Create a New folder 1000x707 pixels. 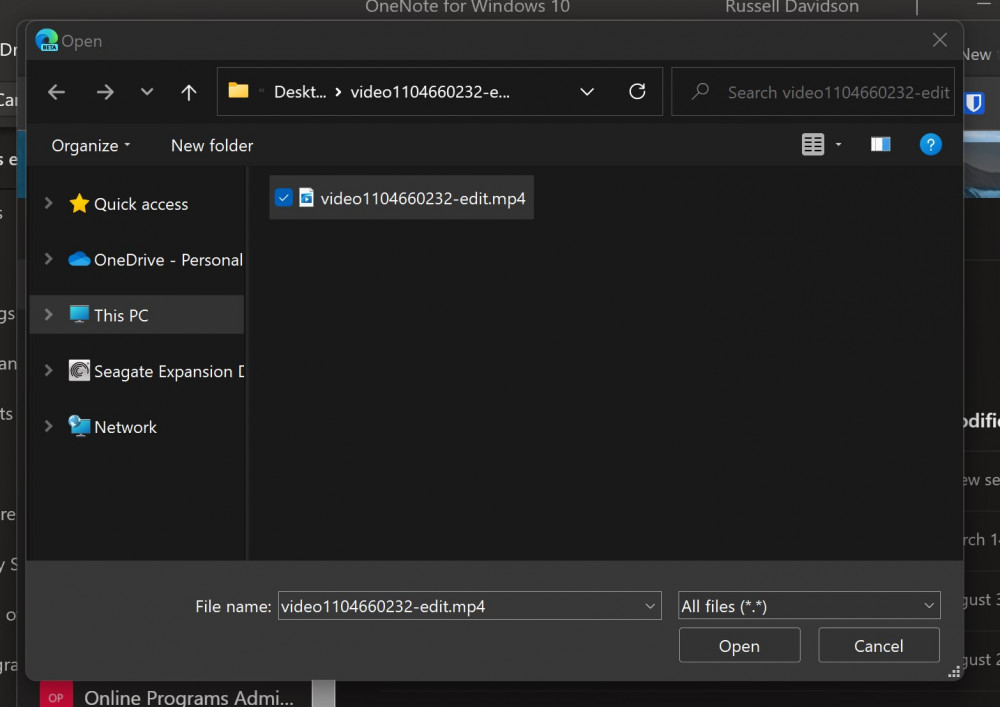tap(211, 145)
